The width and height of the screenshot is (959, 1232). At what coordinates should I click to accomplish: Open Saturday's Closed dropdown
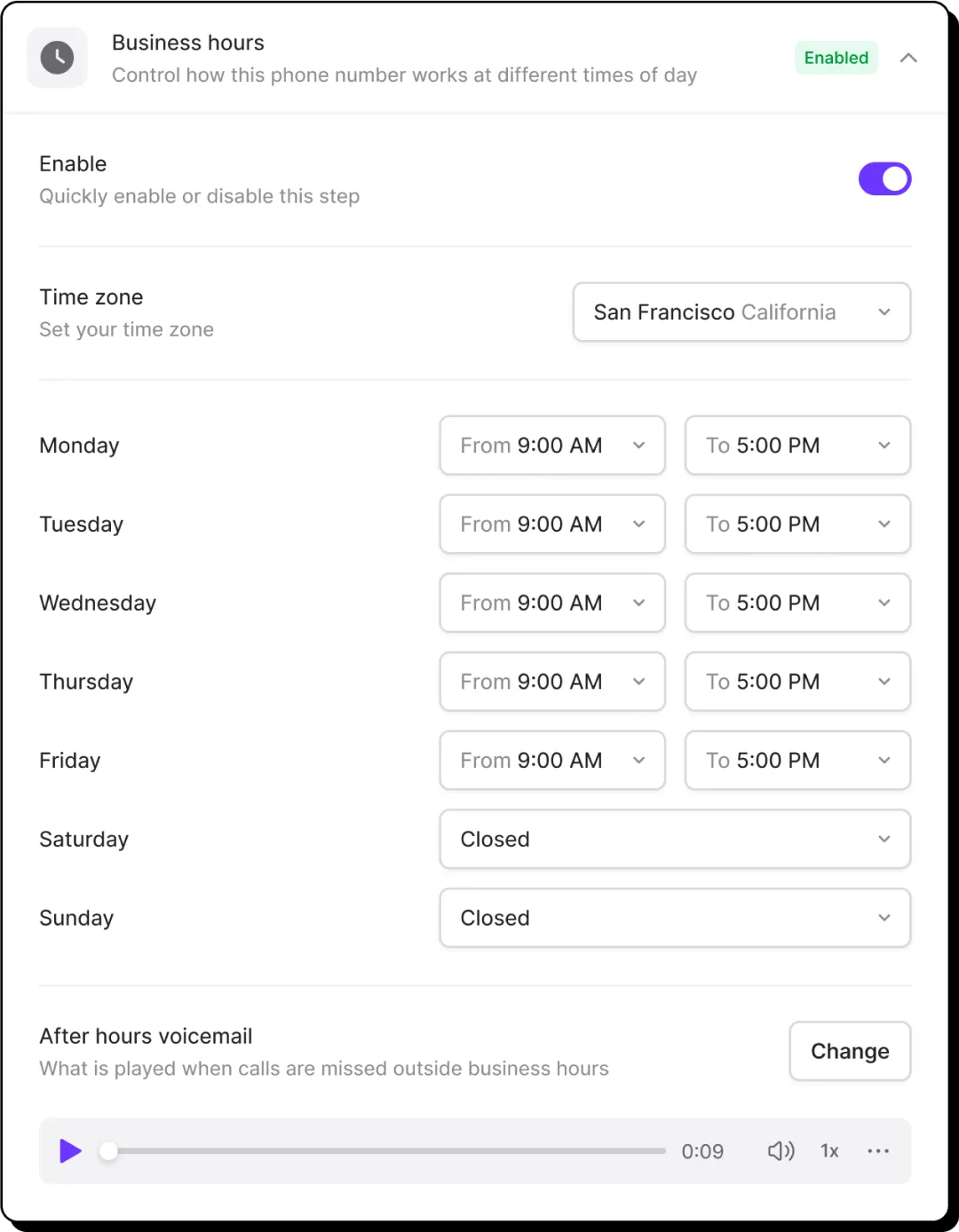pos(675,839)
